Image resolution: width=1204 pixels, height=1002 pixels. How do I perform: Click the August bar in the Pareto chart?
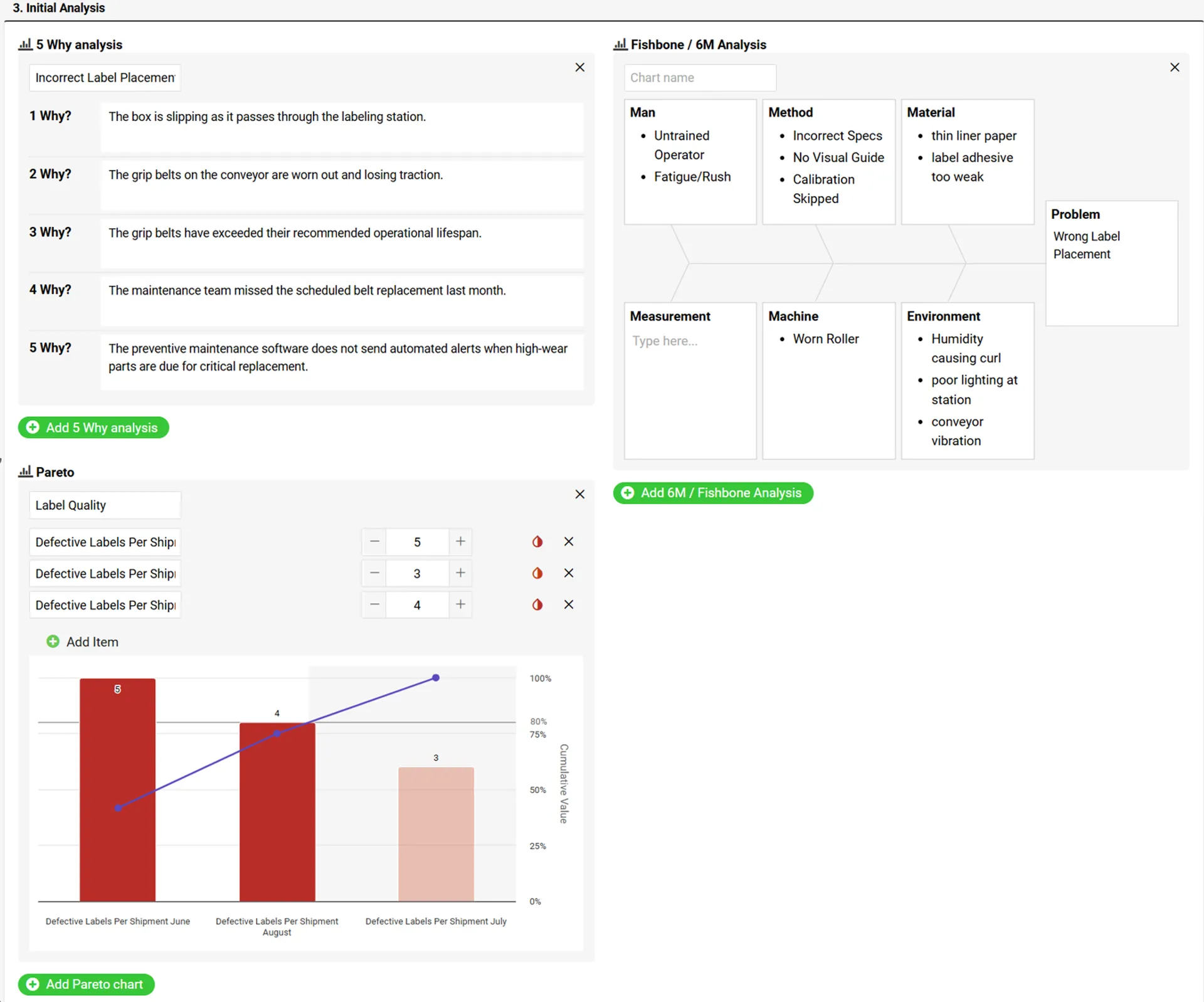[x=277, y=812]
